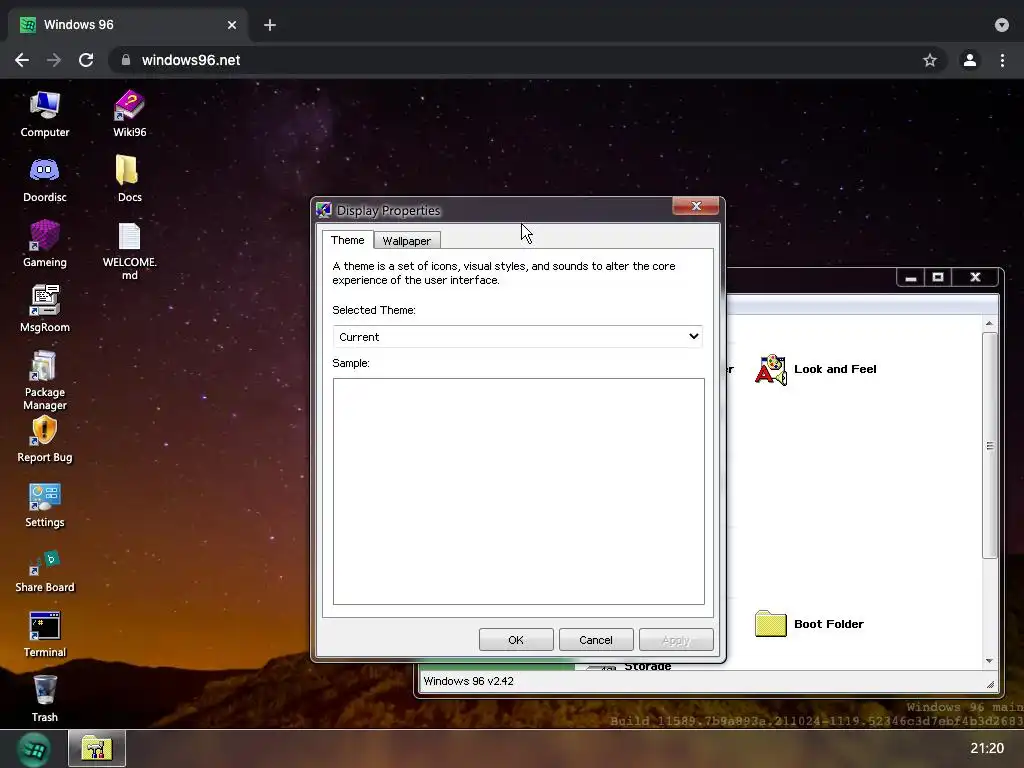Open the Report Bug shield icon
Image resolution: width=1024 pixels, height=768 pixels.
tap(44, 439)
